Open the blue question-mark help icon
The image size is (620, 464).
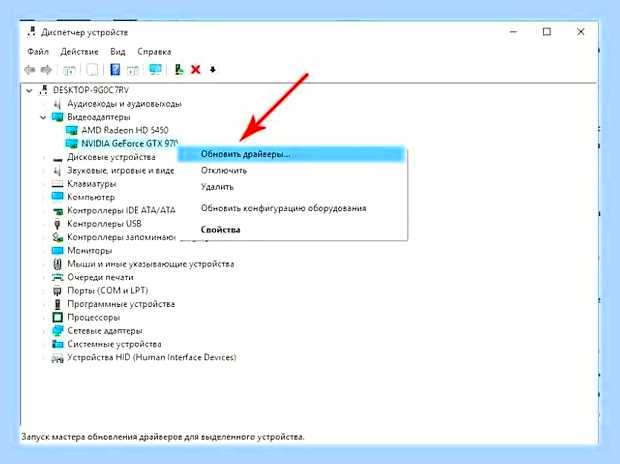(x=115, y=70)
